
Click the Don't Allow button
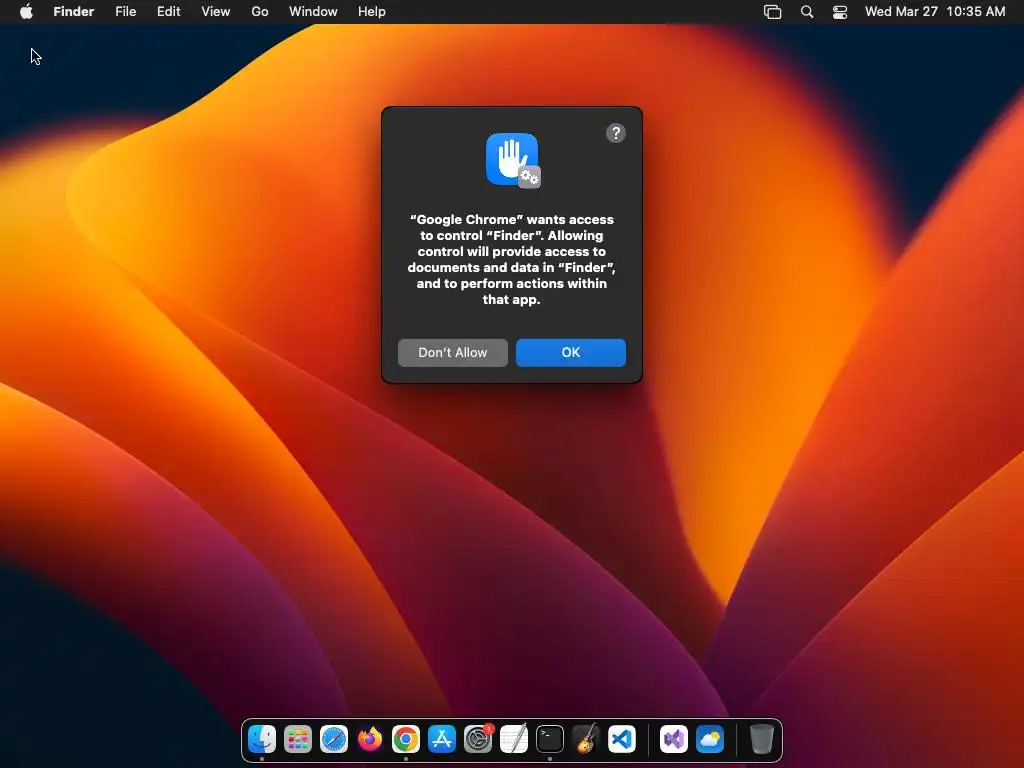[453, 353]
